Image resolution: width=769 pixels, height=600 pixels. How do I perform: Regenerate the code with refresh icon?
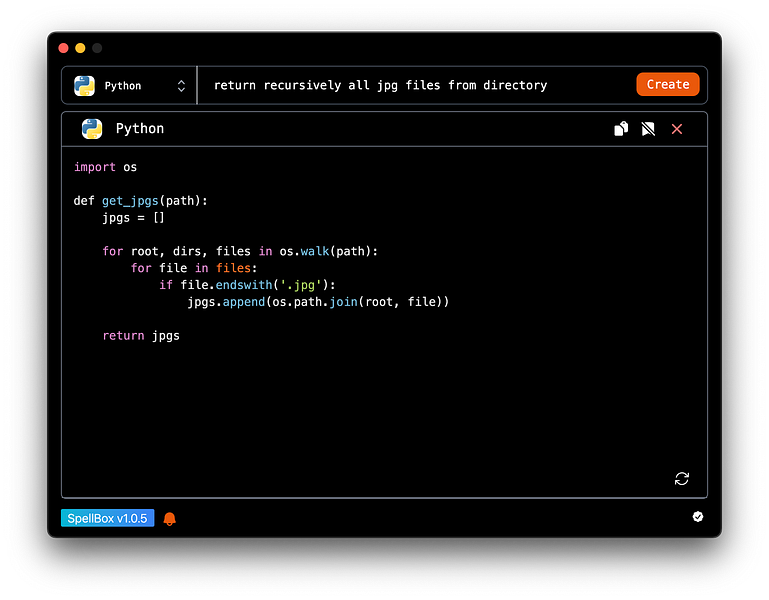[682, 478]
